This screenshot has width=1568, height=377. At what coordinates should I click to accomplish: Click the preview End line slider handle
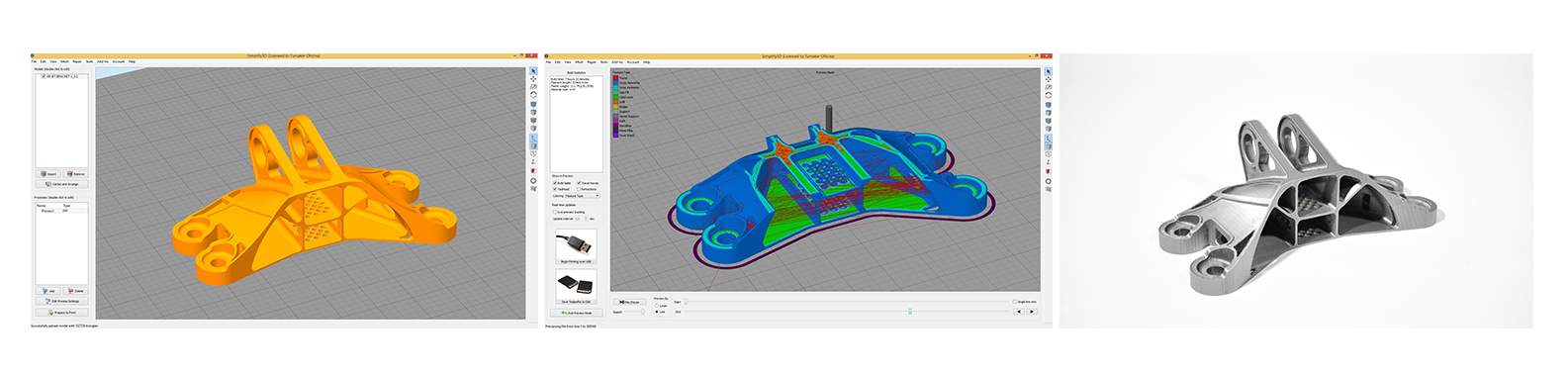coord(910,312)
